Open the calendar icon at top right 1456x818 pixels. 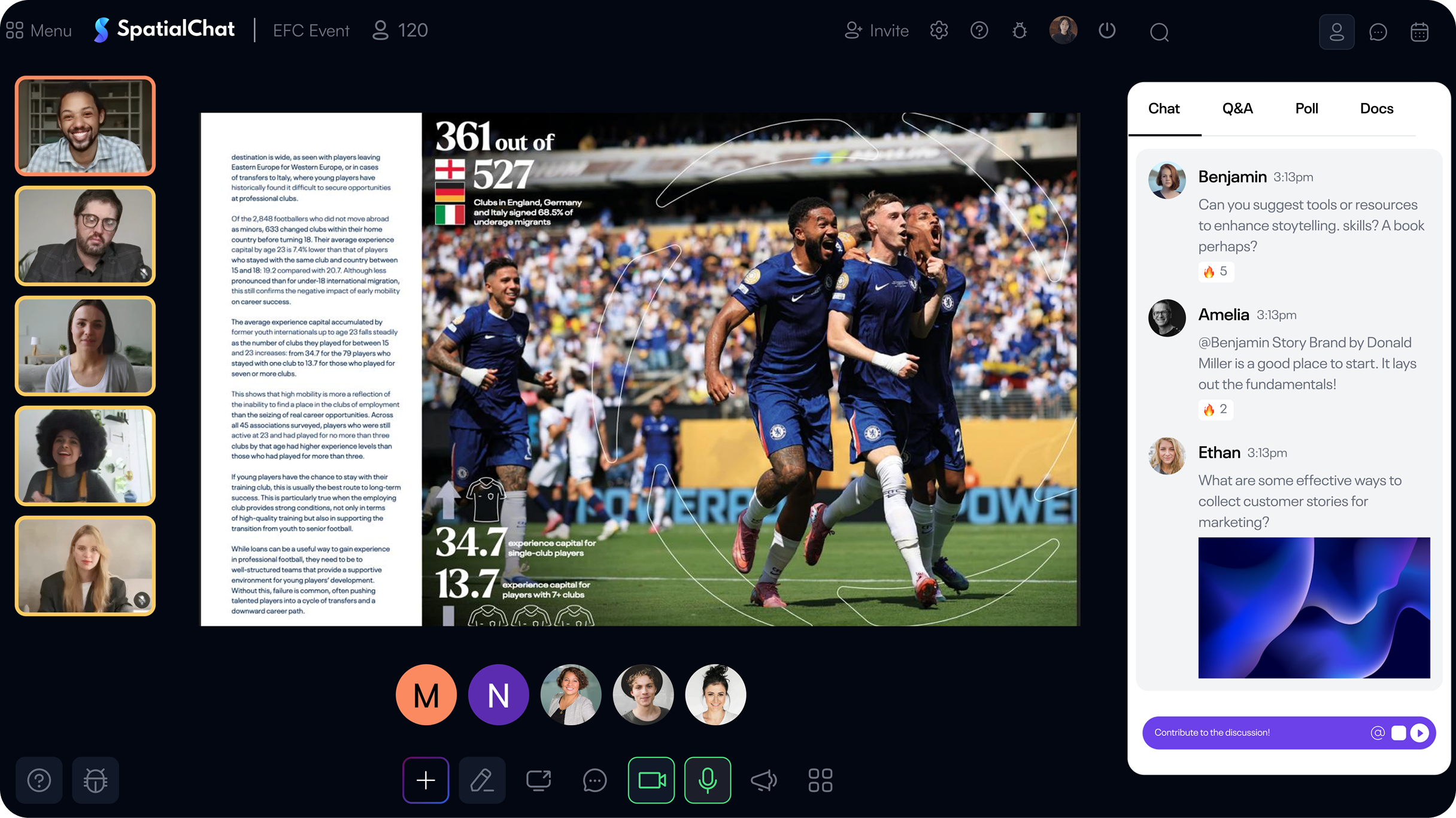point(1419,32)
